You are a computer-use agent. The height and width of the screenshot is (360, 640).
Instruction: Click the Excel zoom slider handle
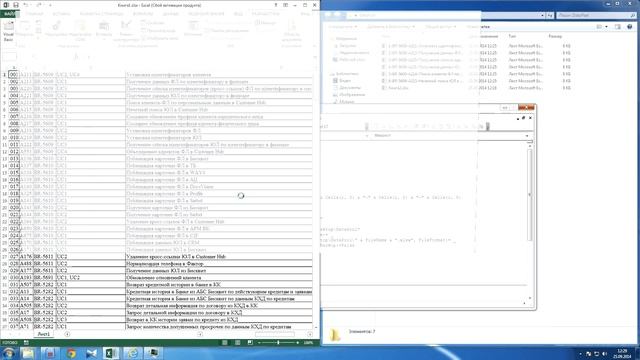278,342
